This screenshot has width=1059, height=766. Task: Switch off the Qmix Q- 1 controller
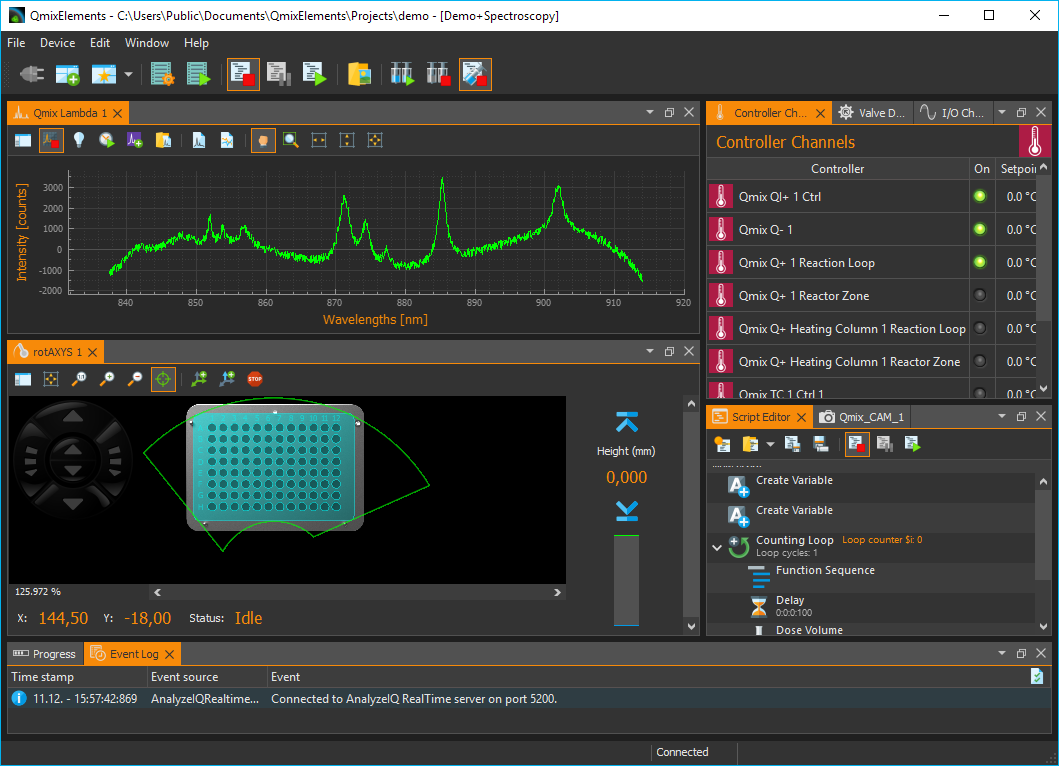(980, 230)
